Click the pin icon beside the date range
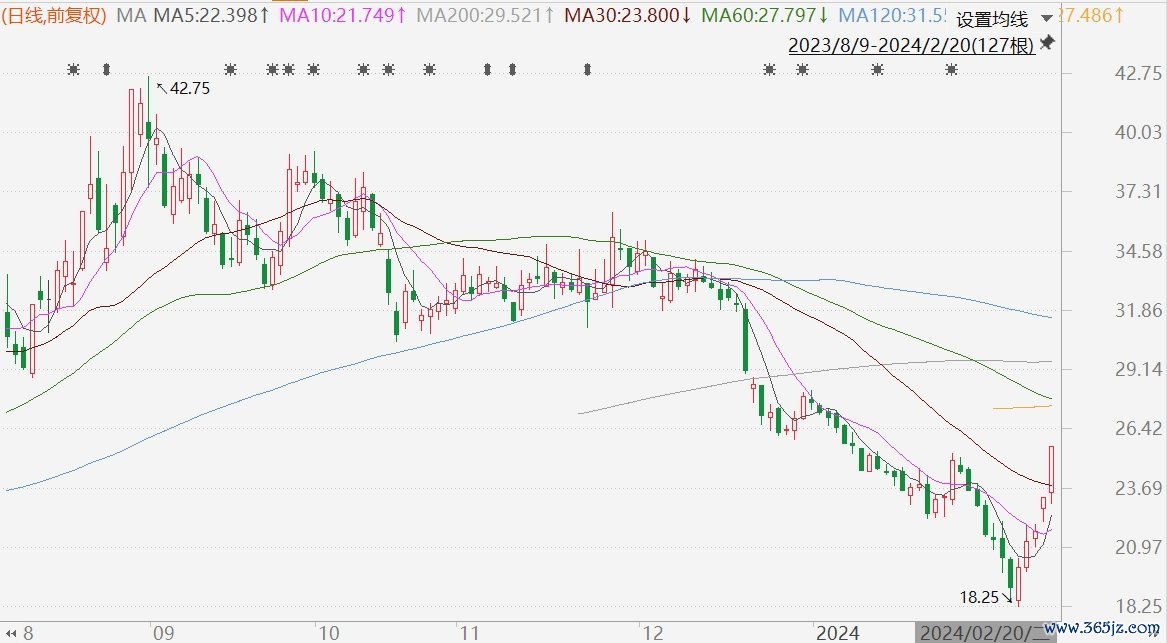Viewport: 1167px width, 643px height. click(1047, 43)
